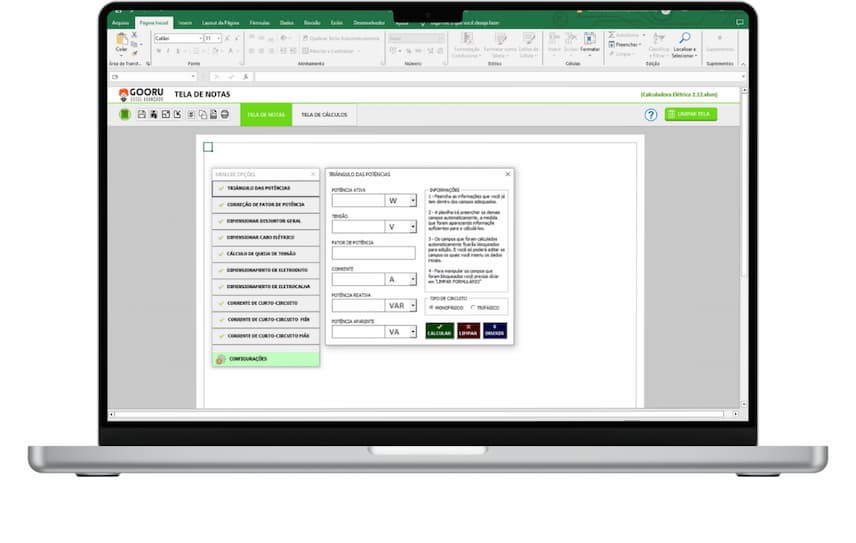856x543 pixels.
Task: Select Triângulo das Potências in options menu
Action: (x=266, y=188)
